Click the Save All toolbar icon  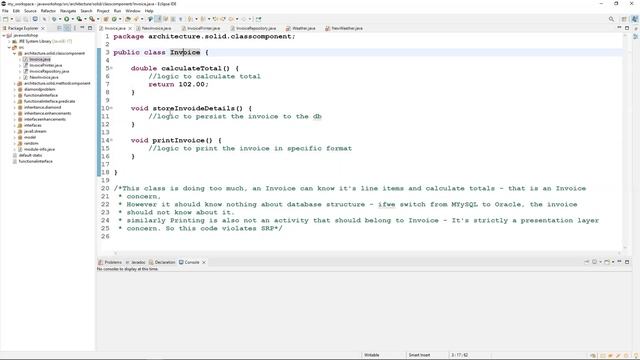25,19
